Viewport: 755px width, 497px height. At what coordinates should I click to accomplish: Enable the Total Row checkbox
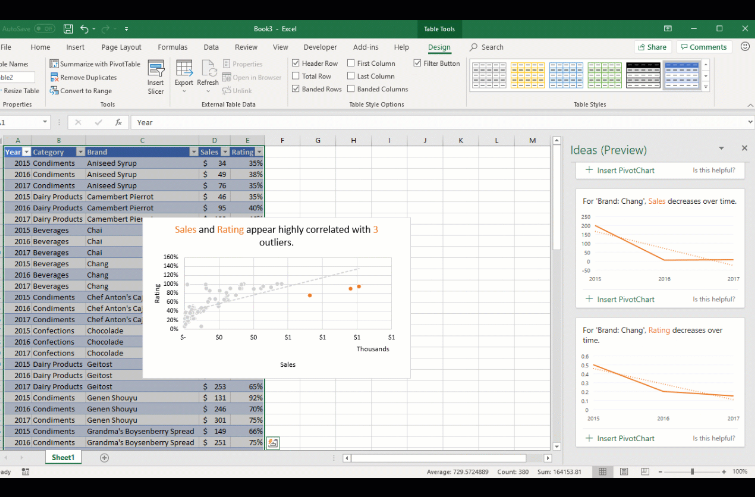coord(295,76)
